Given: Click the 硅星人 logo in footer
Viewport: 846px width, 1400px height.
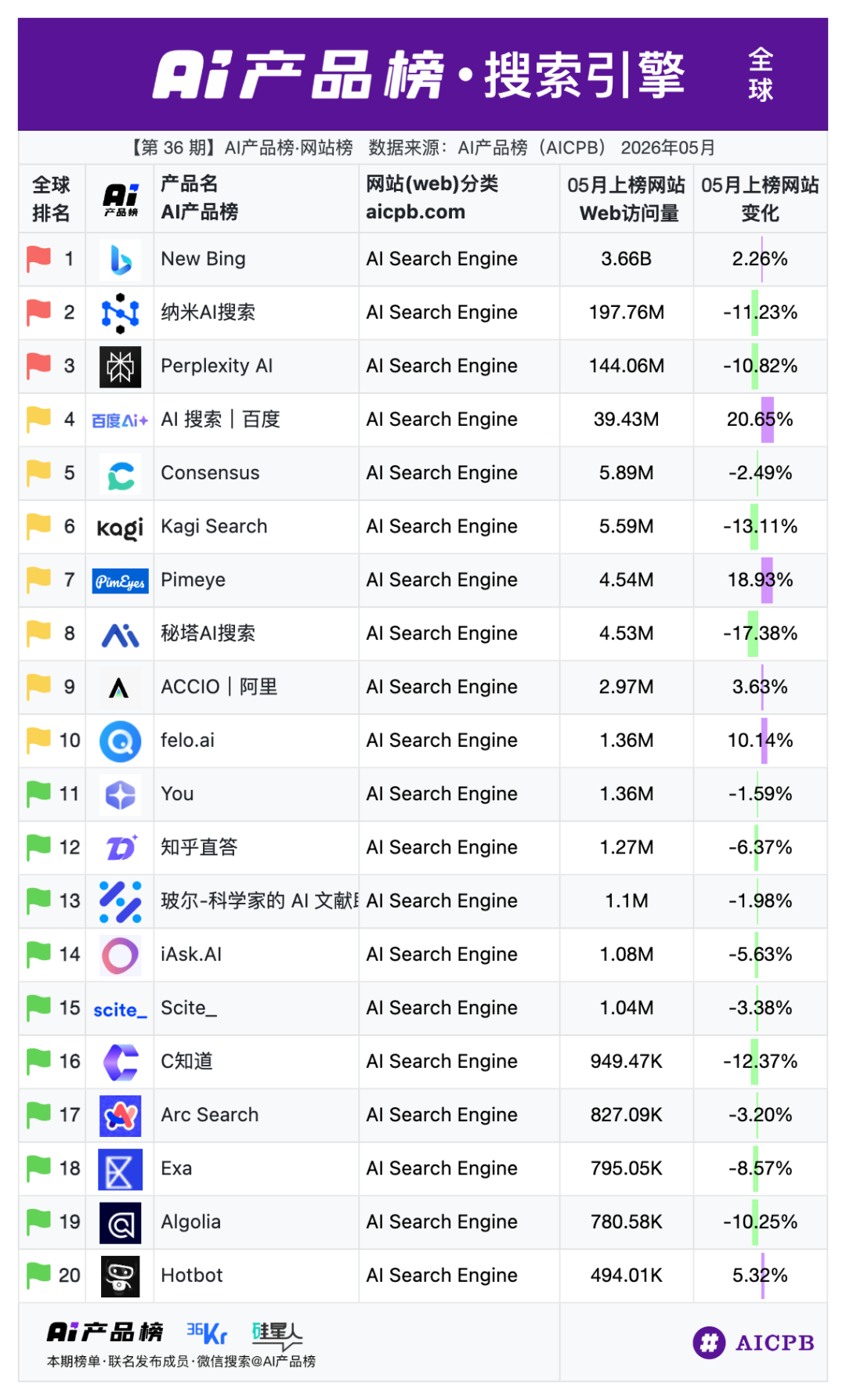Looking at the screenshot, I should (x=277, y=1335).
